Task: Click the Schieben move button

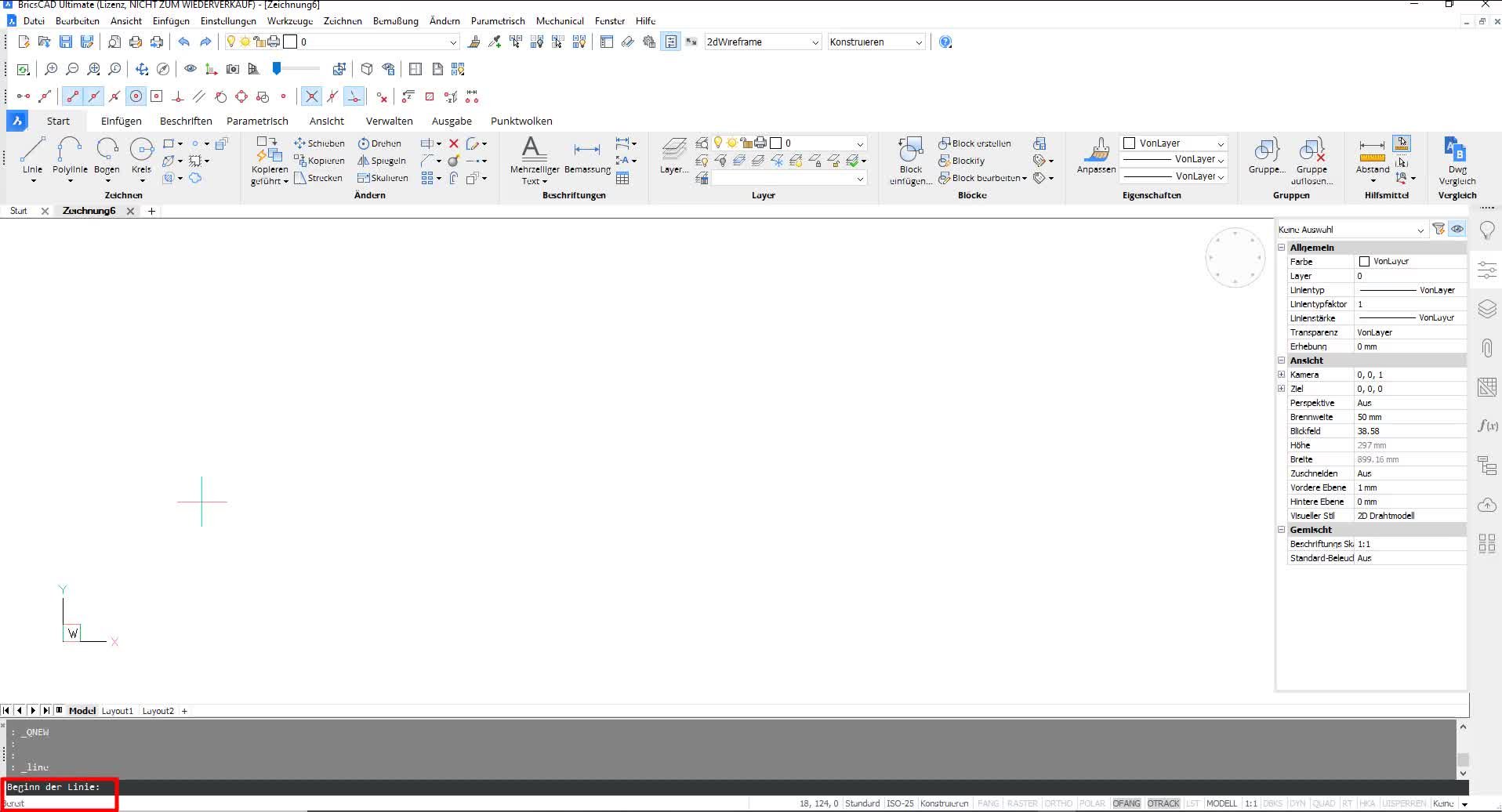Action: [319, 143]
